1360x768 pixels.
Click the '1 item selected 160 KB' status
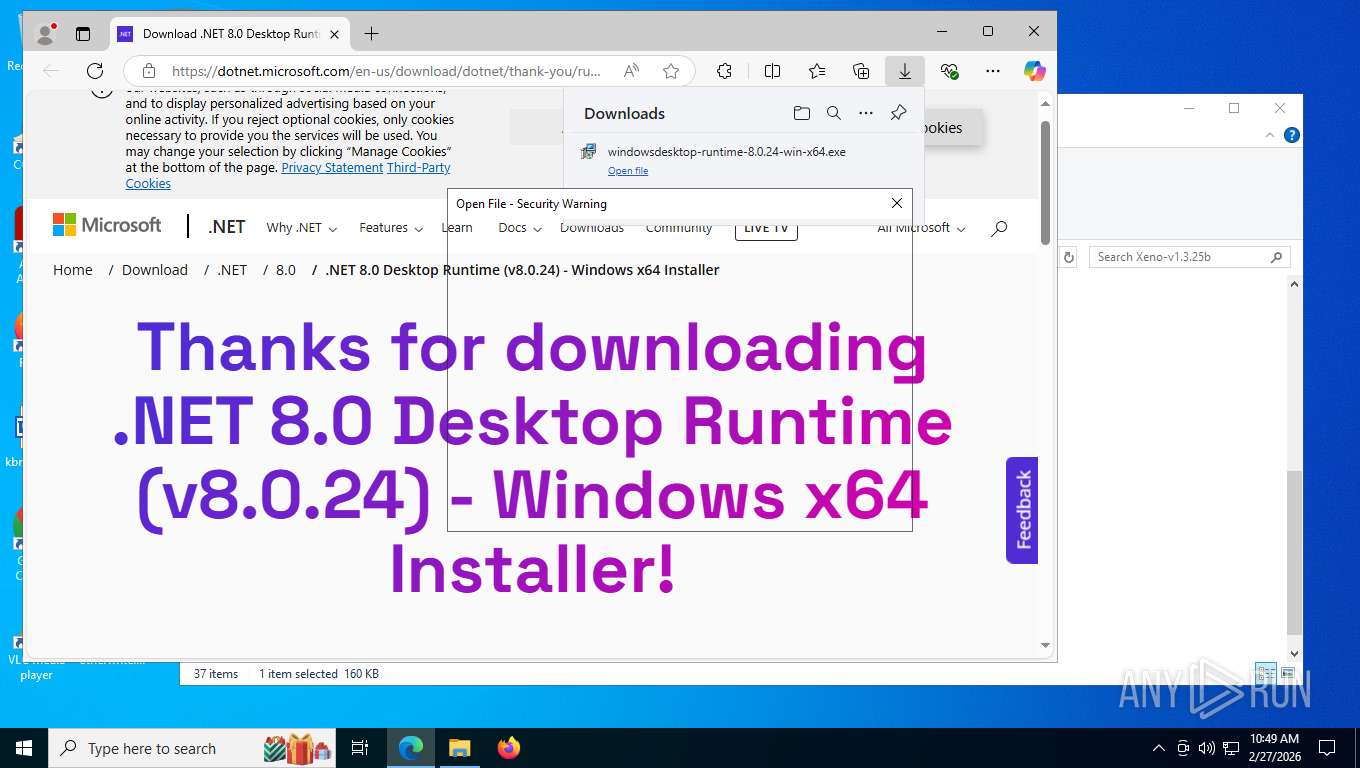point(319,674)
